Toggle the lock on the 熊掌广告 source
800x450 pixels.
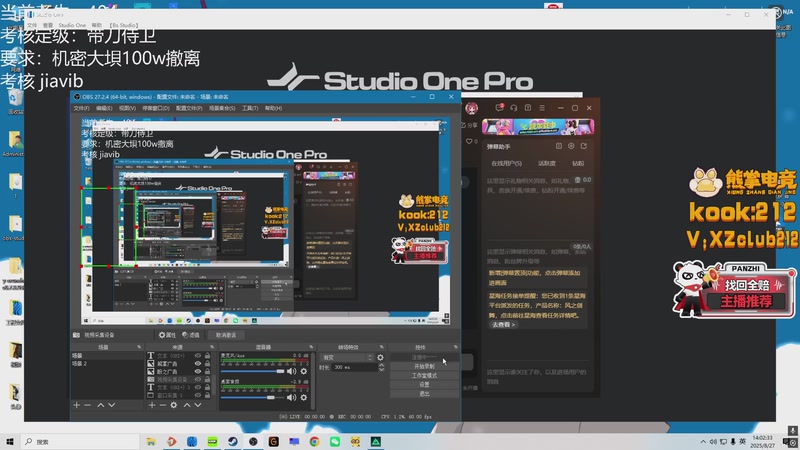pyautogui.click(x=208, y=364)
